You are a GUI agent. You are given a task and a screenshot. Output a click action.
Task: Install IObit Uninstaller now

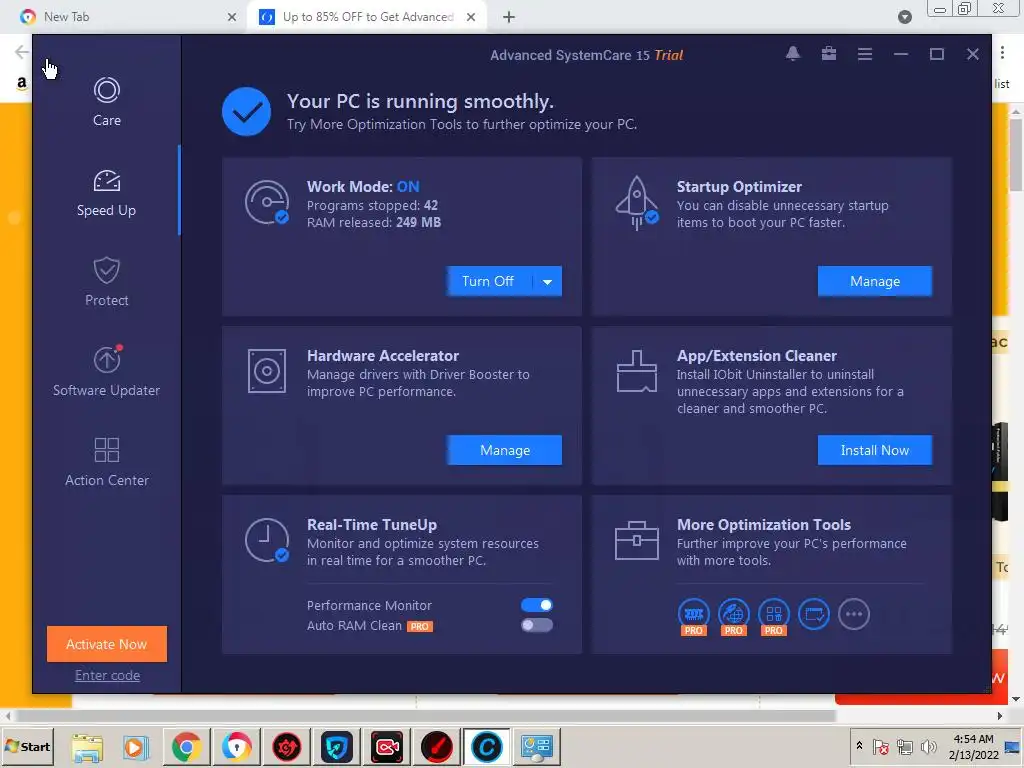point(874,450)
